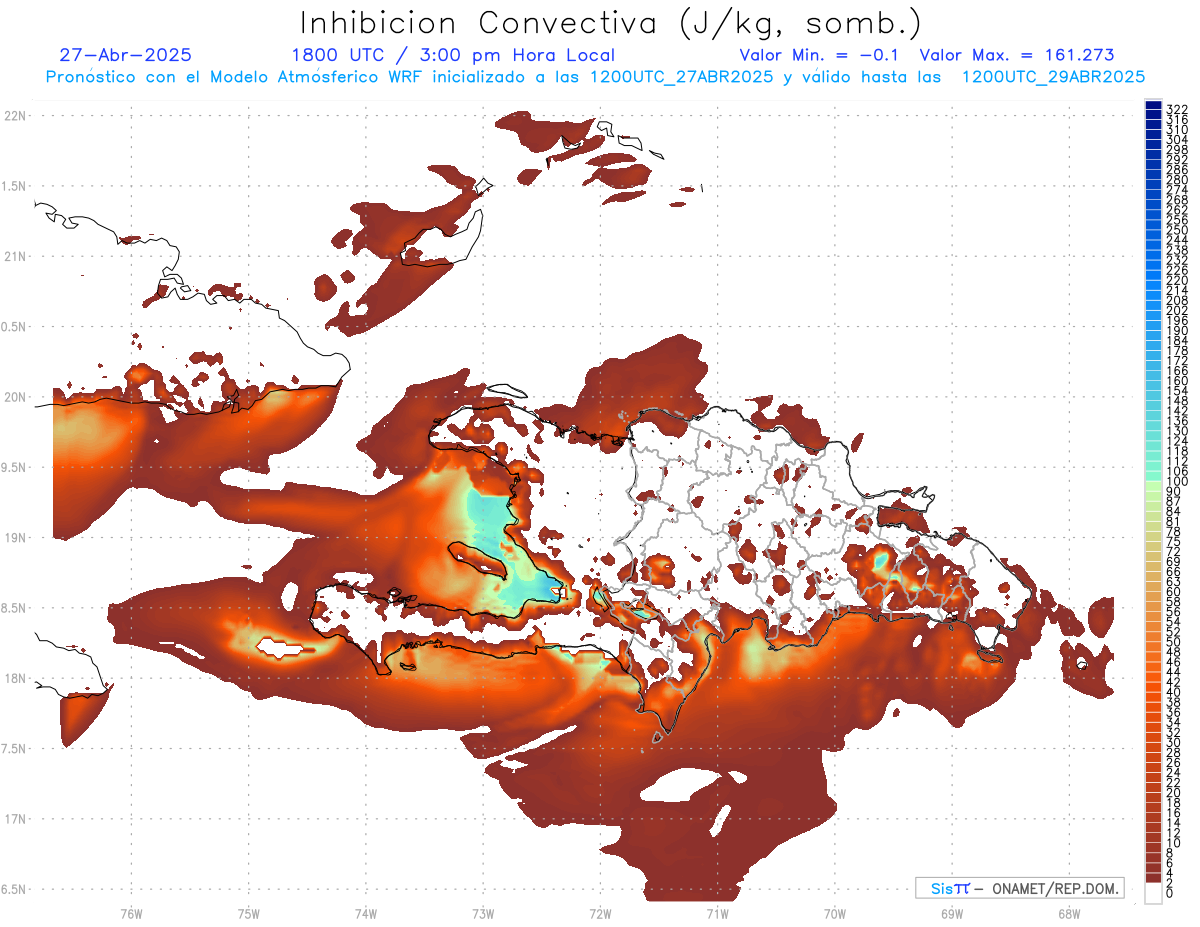Click the '60' value on the color scale

point(1174,591)
